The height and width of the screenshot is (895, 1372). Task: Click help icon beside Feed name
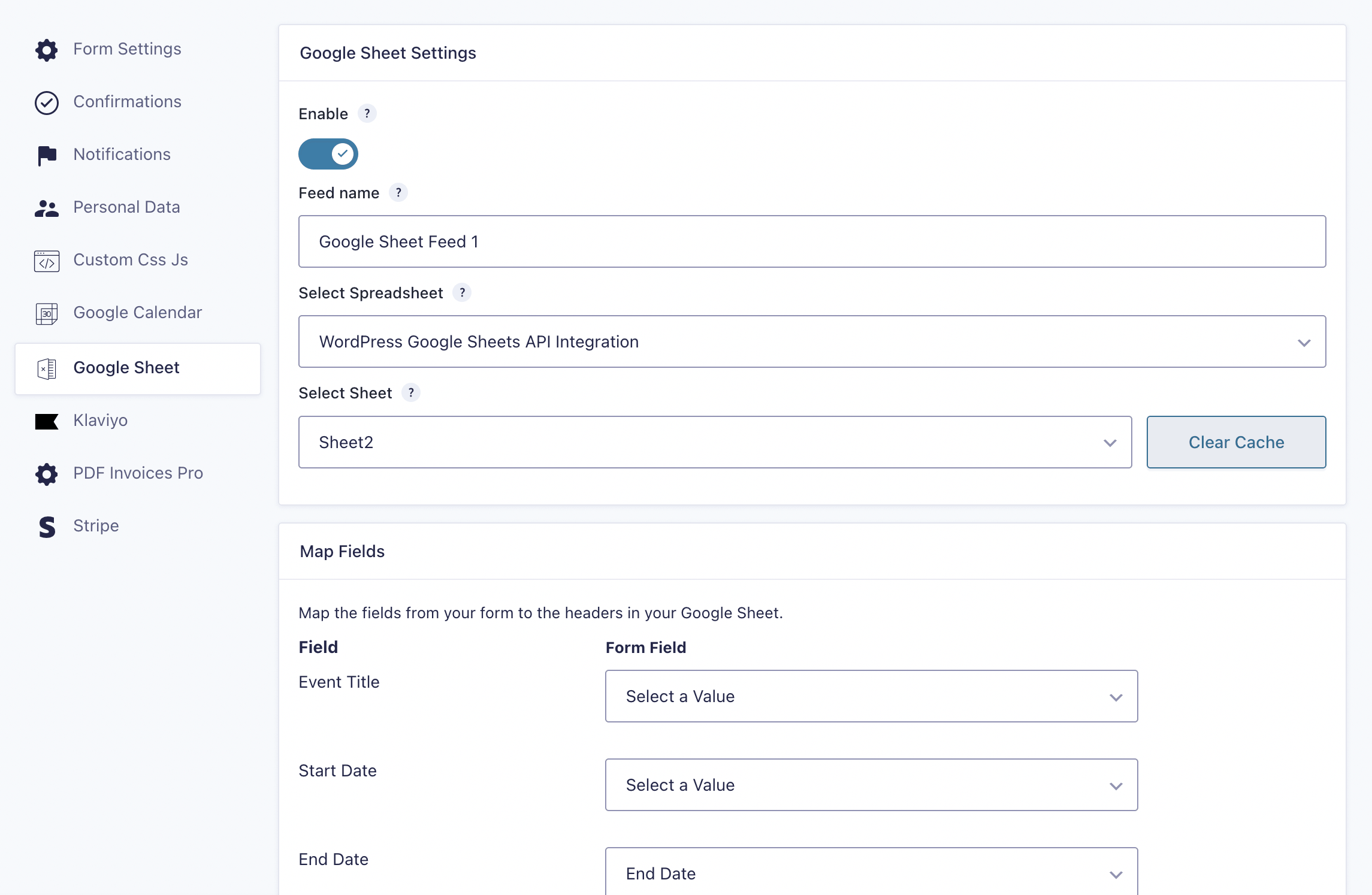398,192
